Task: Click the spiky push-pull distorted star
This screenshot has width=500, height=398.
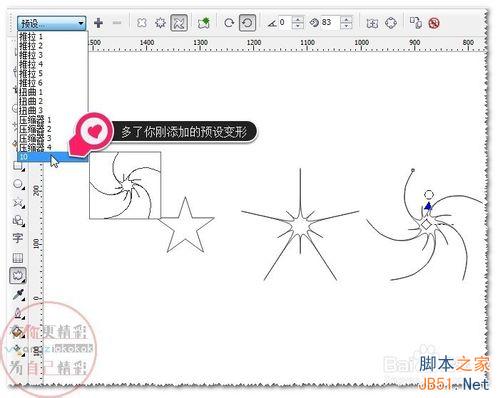Action: (x=300, y=227)
